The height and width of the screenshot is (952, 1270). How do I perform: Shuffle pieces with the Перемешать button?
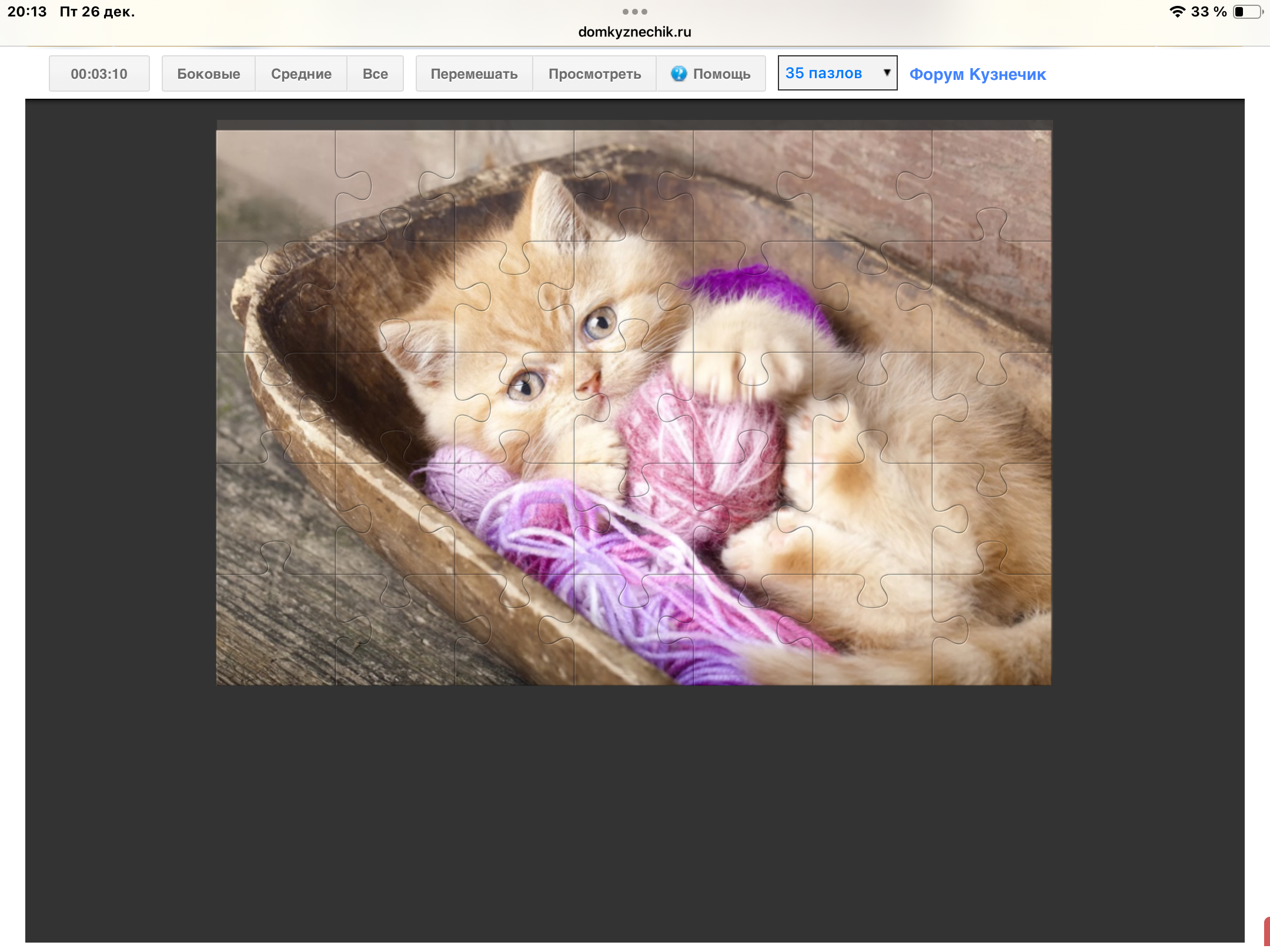474,74
